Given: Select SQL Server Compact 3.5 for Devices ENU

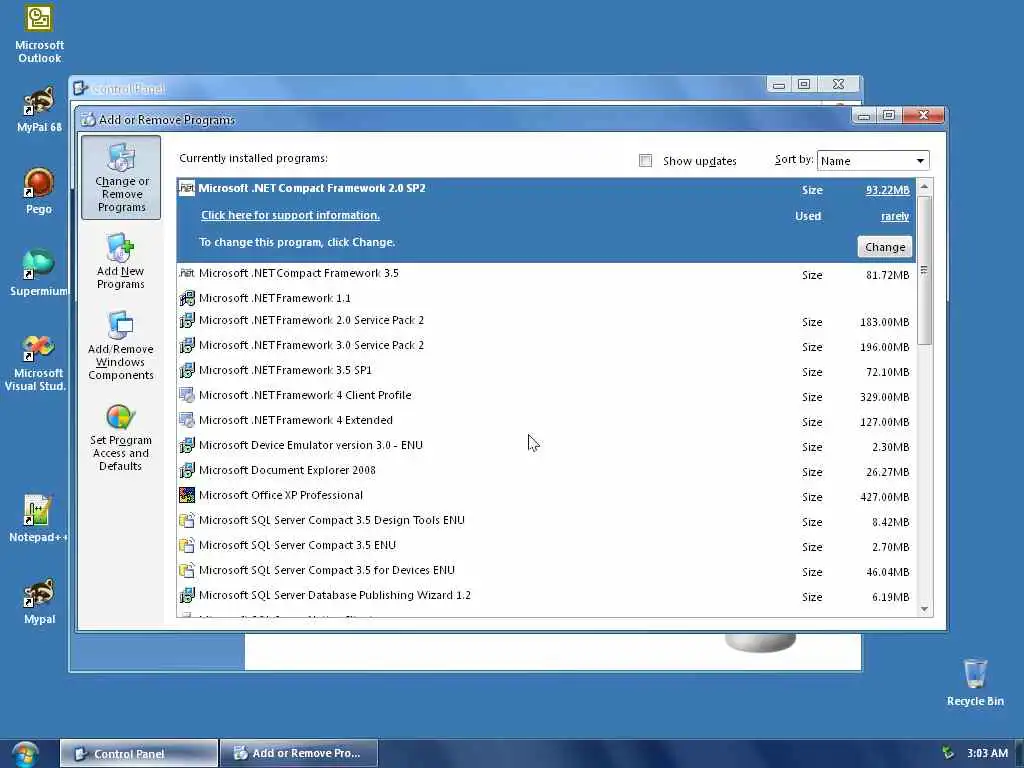Looking at the screenshot, I should tap(546, 570).
